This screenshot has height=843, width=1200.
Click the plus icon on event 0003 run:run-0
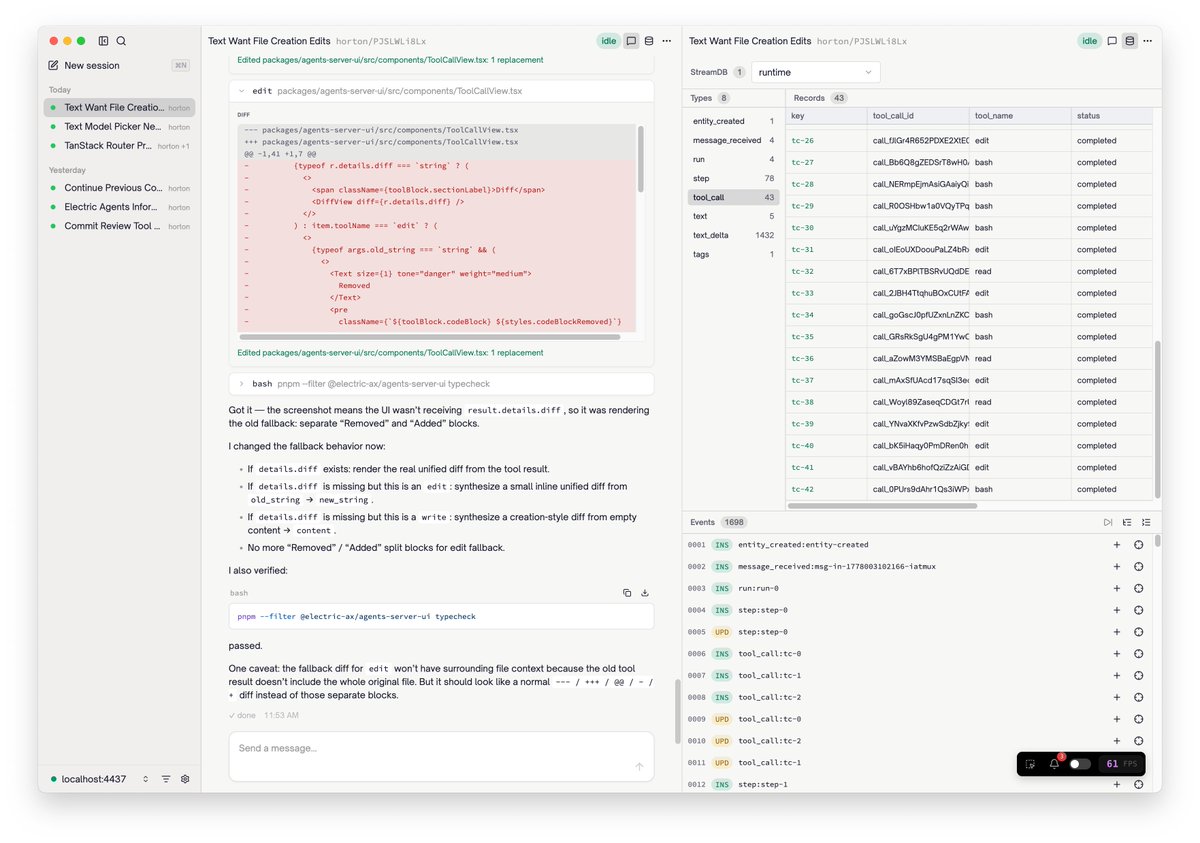click(1117, 588)
